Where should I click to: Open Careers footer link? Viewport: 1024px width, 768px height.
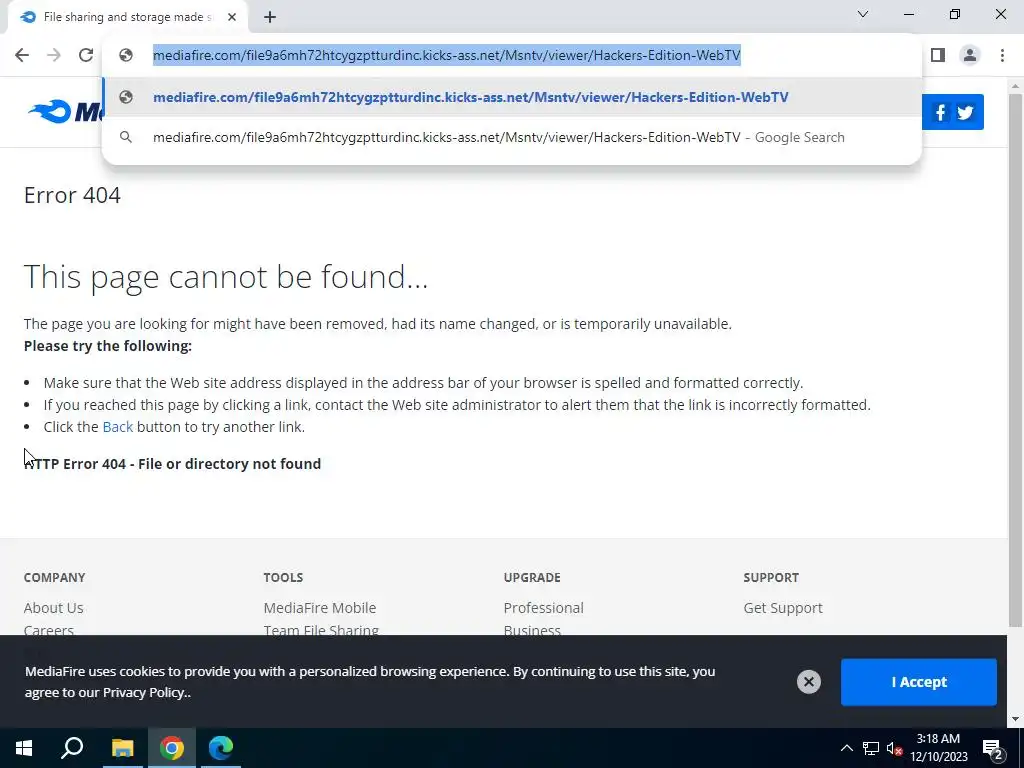(49, 630)
